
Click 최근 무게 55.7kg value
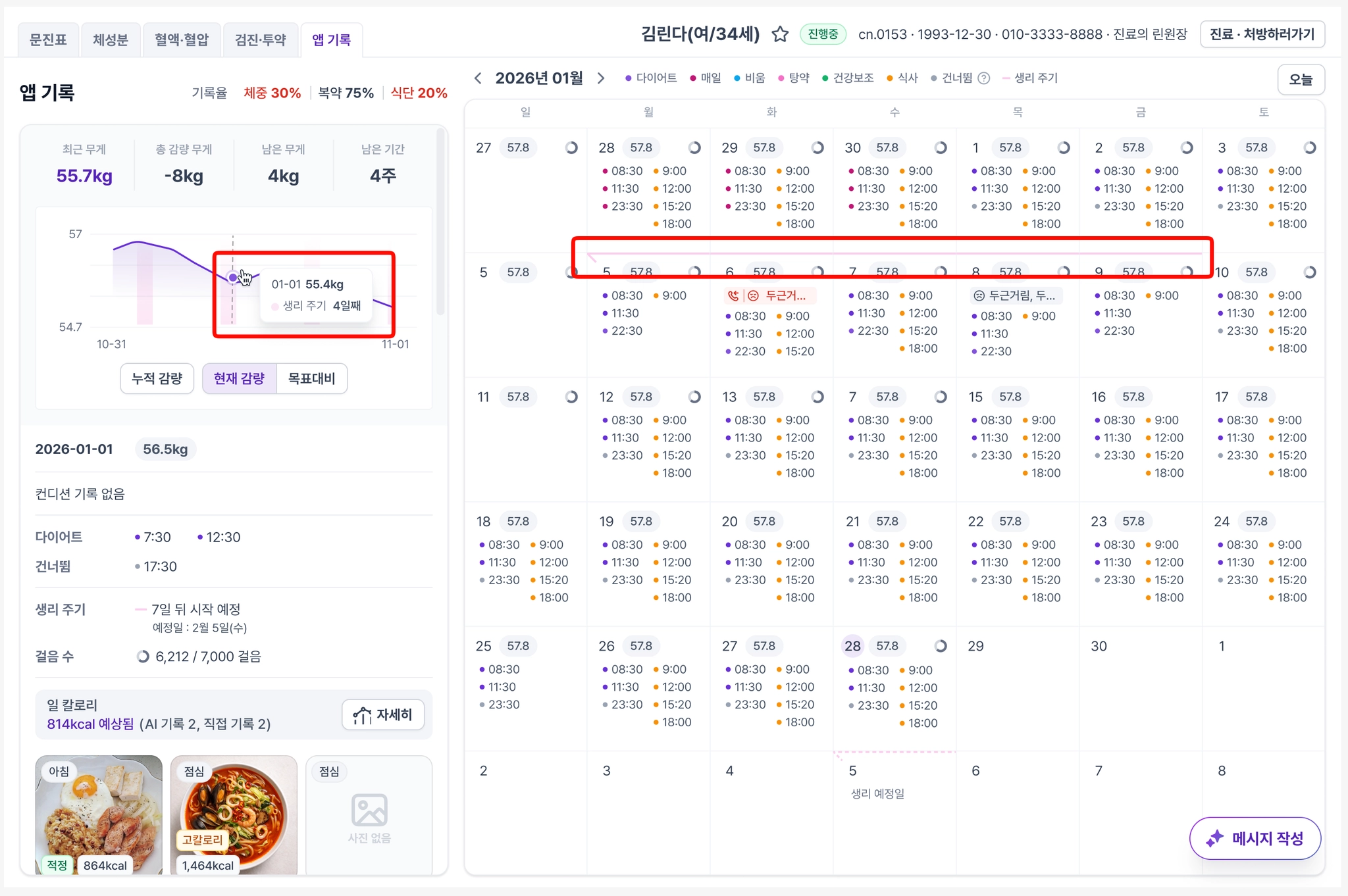pos(84,176)
